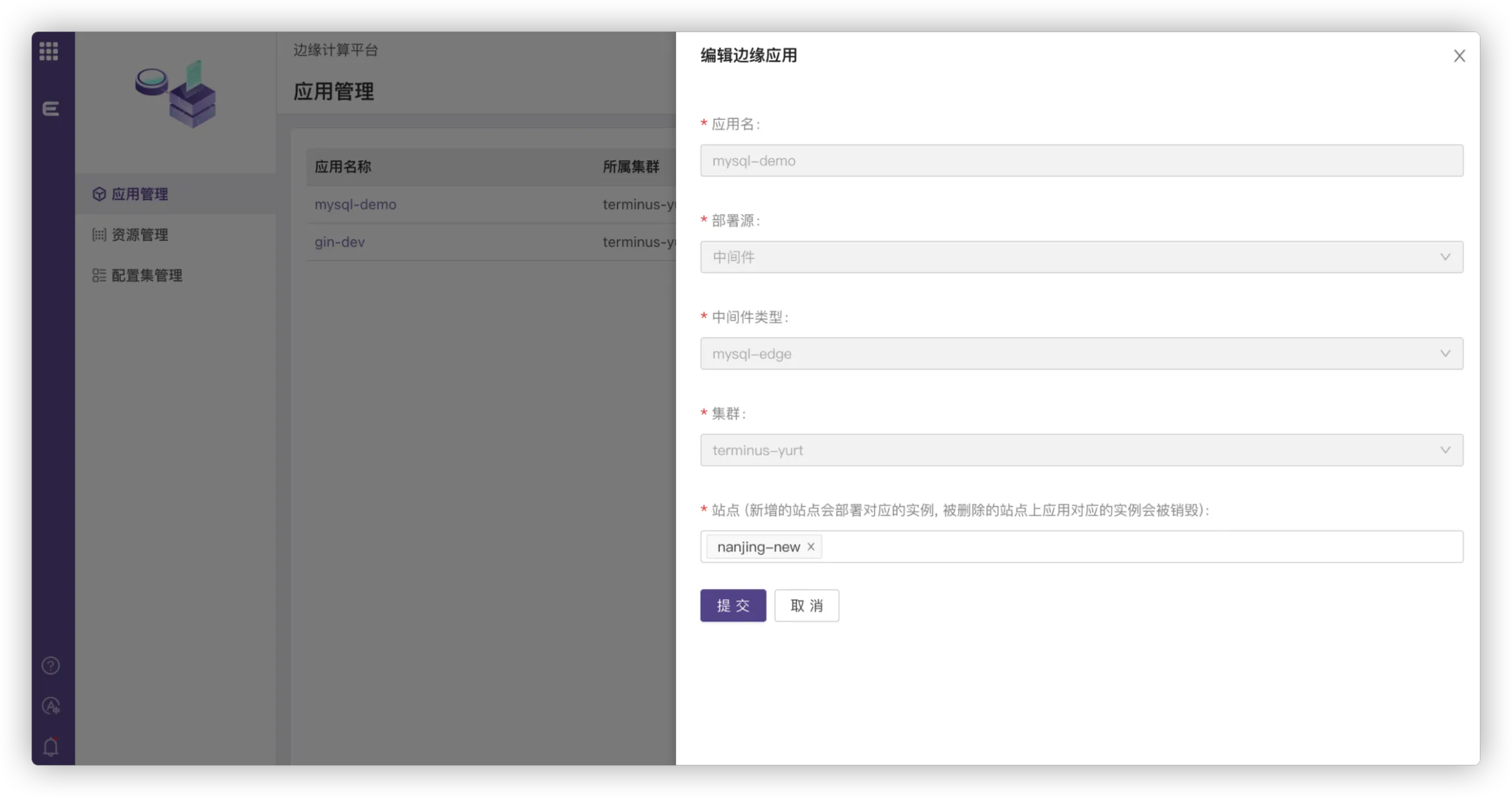Image resolution: width=1512 pixels, height=797 pixels.
Task: Click the language switch icon in sidebar
Action: 51,706
